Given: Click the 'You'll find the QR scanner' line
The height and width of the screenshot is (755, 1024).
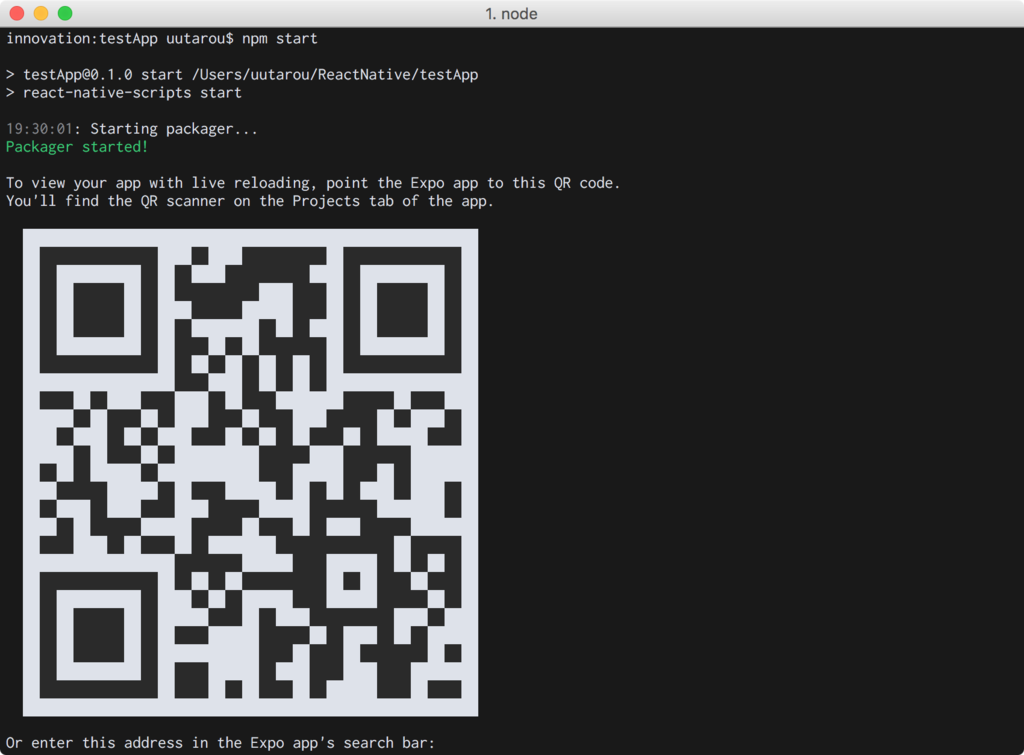Looking at the screenshot, I should point(249,201).
